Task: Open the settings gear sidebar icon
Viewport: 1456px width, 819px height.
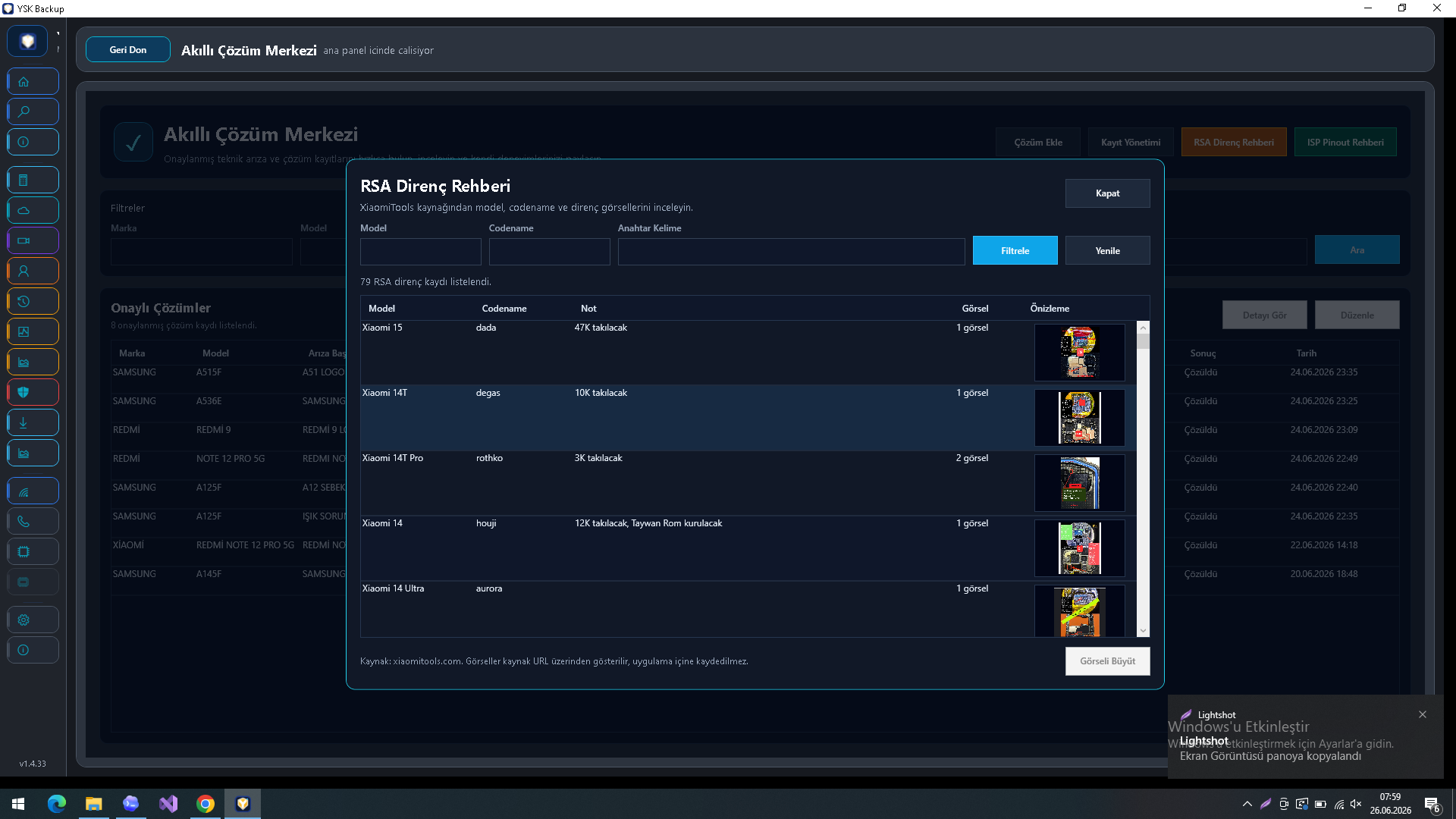Action: (33, 620)
